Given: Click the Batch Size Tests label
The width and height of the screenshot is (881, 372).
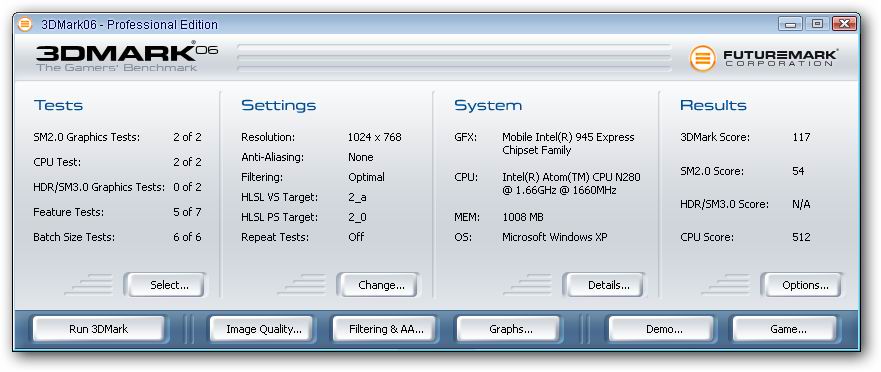Looking at the screenshot, I should (x=74, y=238).
